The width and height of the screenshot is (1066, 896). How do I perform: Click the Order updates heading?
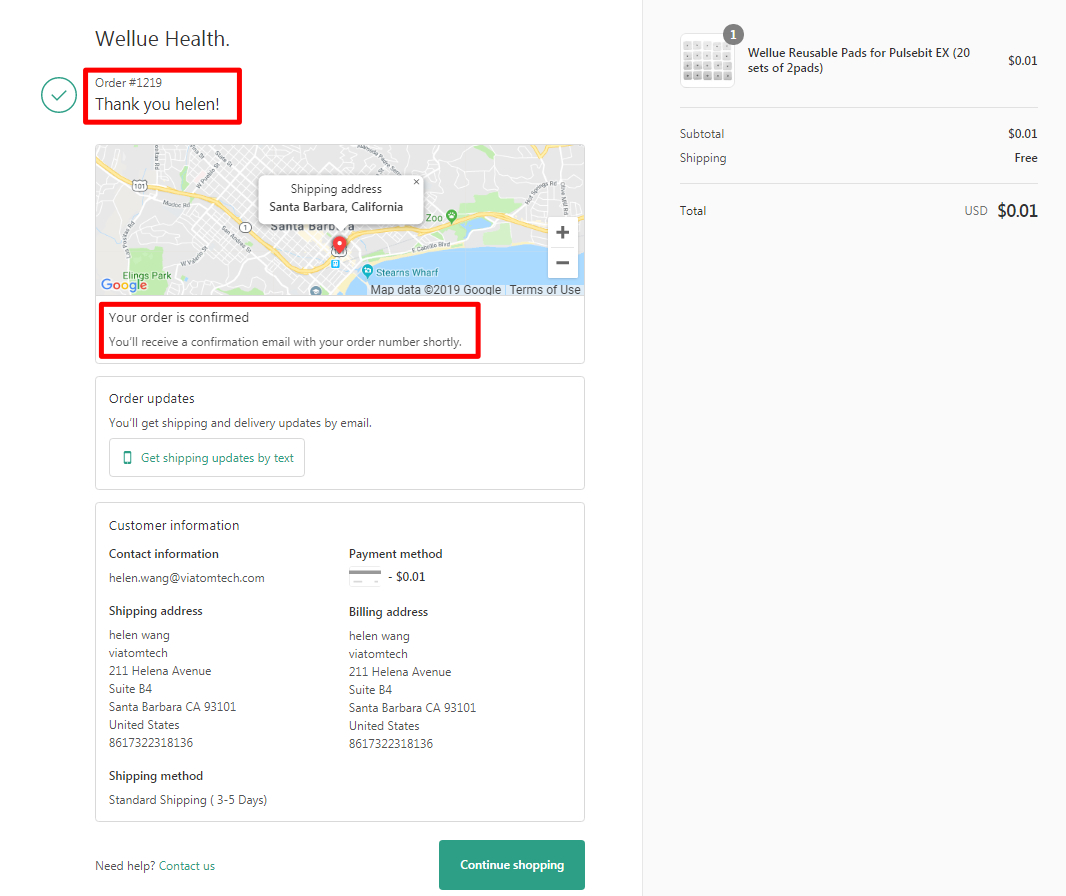pyautogui.click(x=152, y=398)
